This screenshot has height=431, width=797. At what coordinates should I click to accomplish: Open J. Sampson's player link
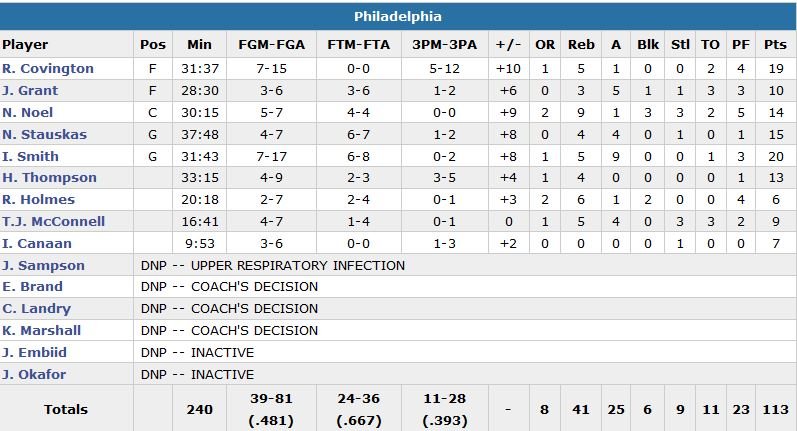[x=43, y=266]
